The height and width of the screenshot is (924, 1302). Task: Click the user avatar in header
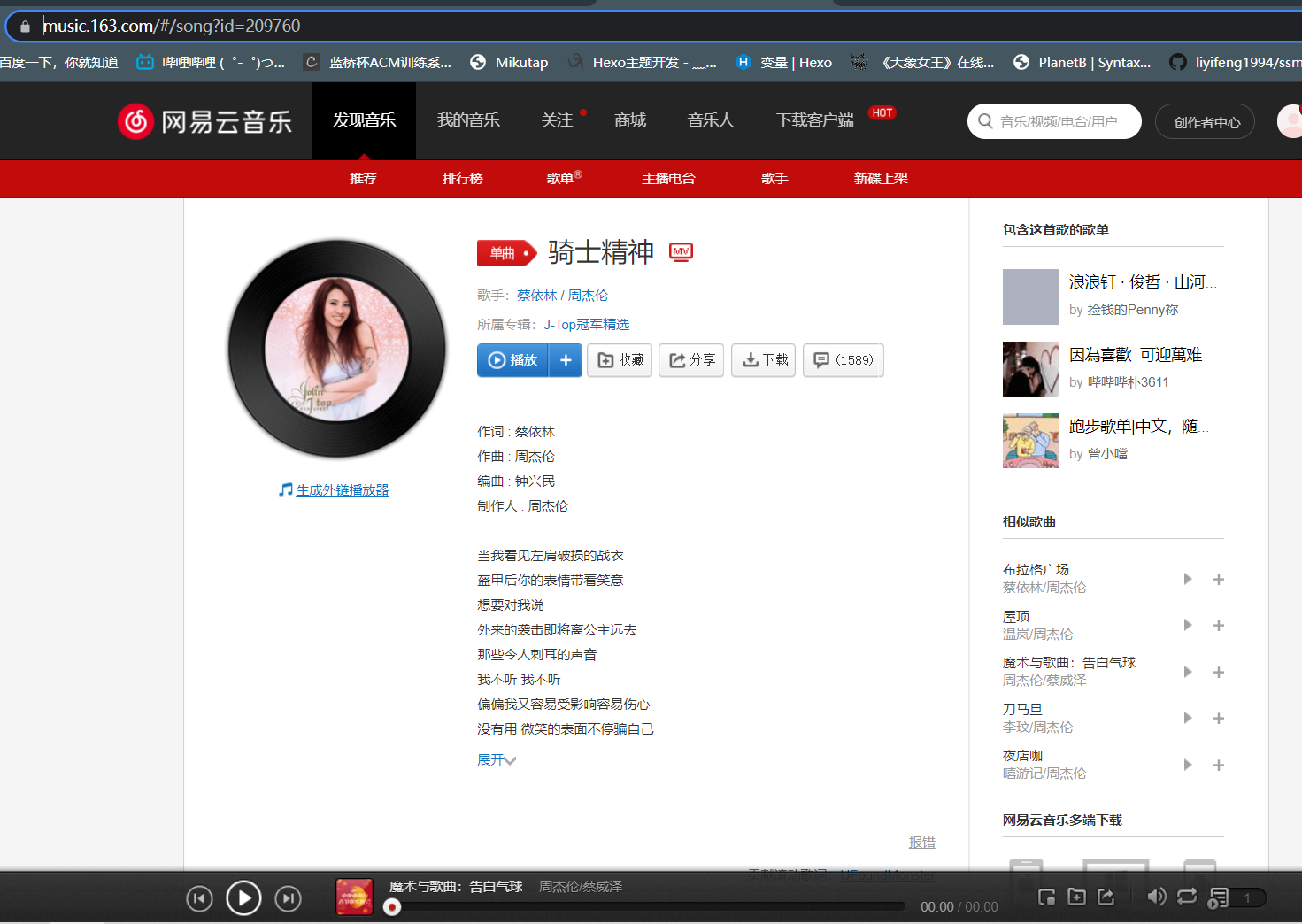(1290, 121)
